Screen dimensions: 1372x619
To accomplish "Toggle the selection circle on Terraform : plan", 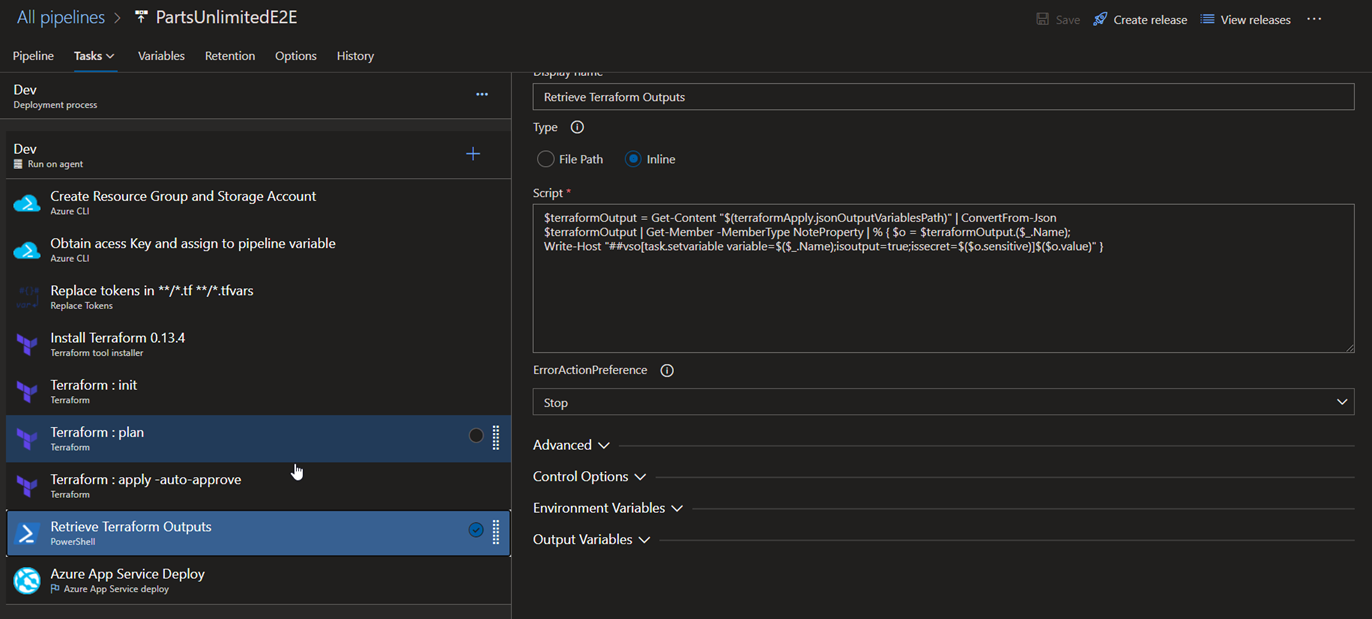I will pos(476,435).
